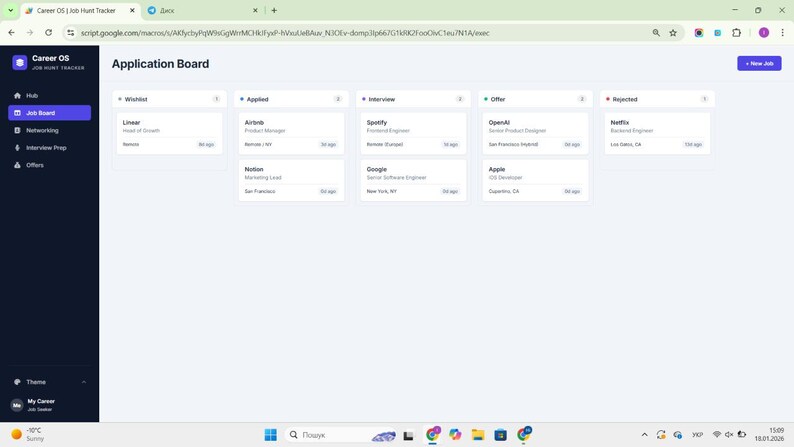Viewport: 794px width, 447px height.
Task: Open the Interview Prep menu item
Action: (50, 148)
